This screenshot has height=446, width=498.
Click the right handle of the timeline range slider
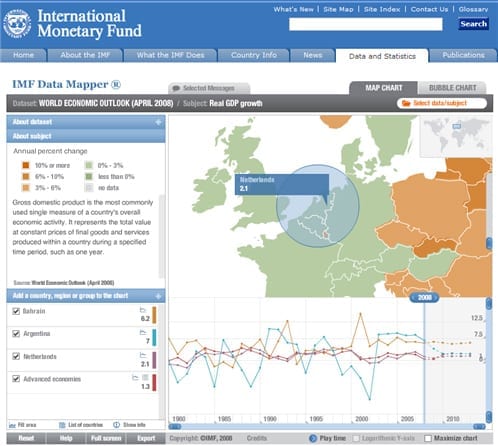(x=479, y=426)
